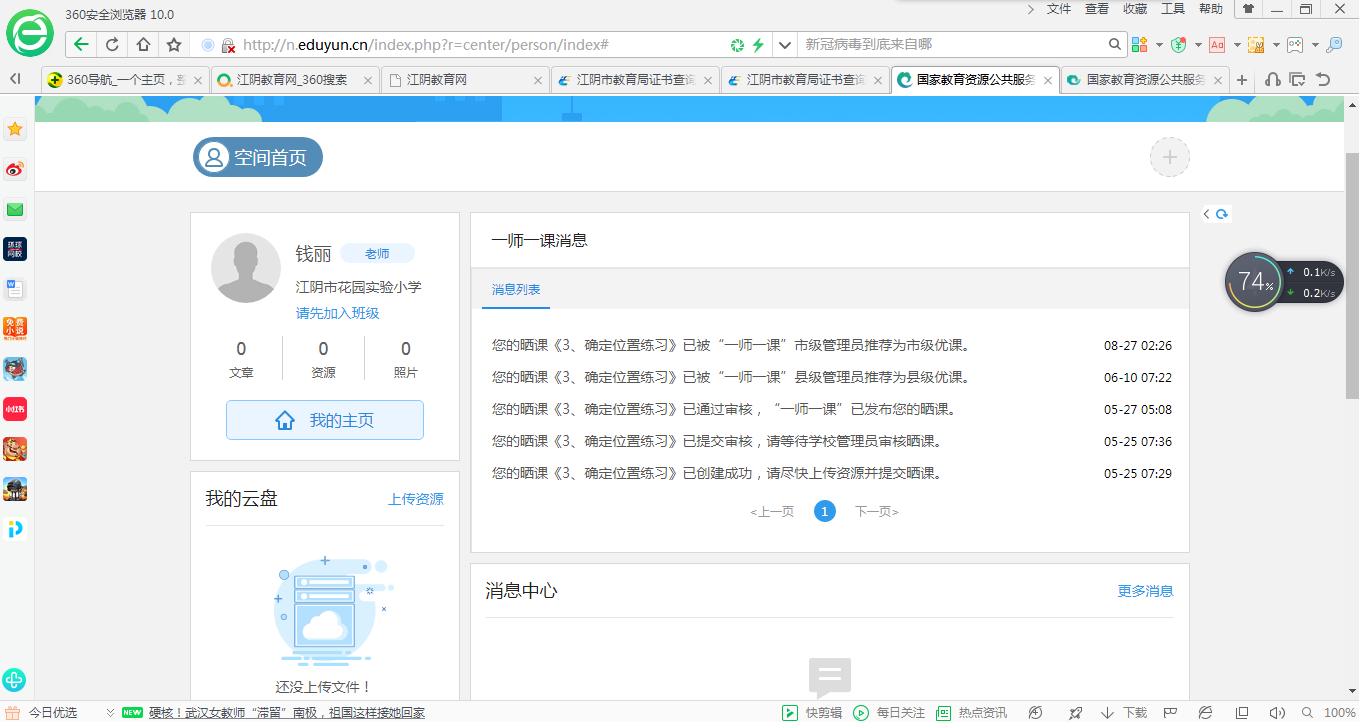
Task: Open the green mail icon in sidebar
Action: pos(15,209)
